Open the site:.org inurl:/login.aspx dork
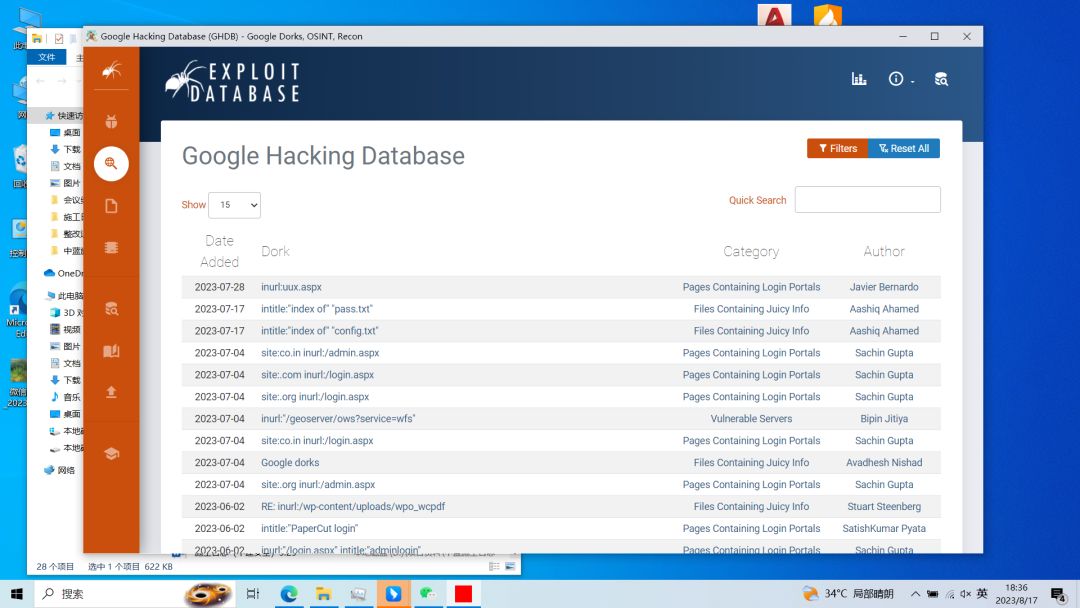 (315, 397)
